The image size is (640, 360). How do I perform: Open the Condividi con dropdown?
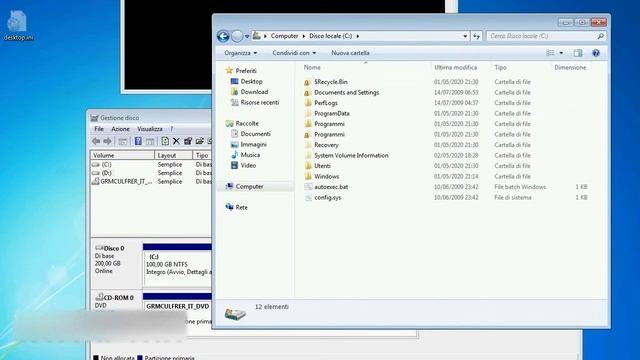pyautogui.click(x=294, y=53)
